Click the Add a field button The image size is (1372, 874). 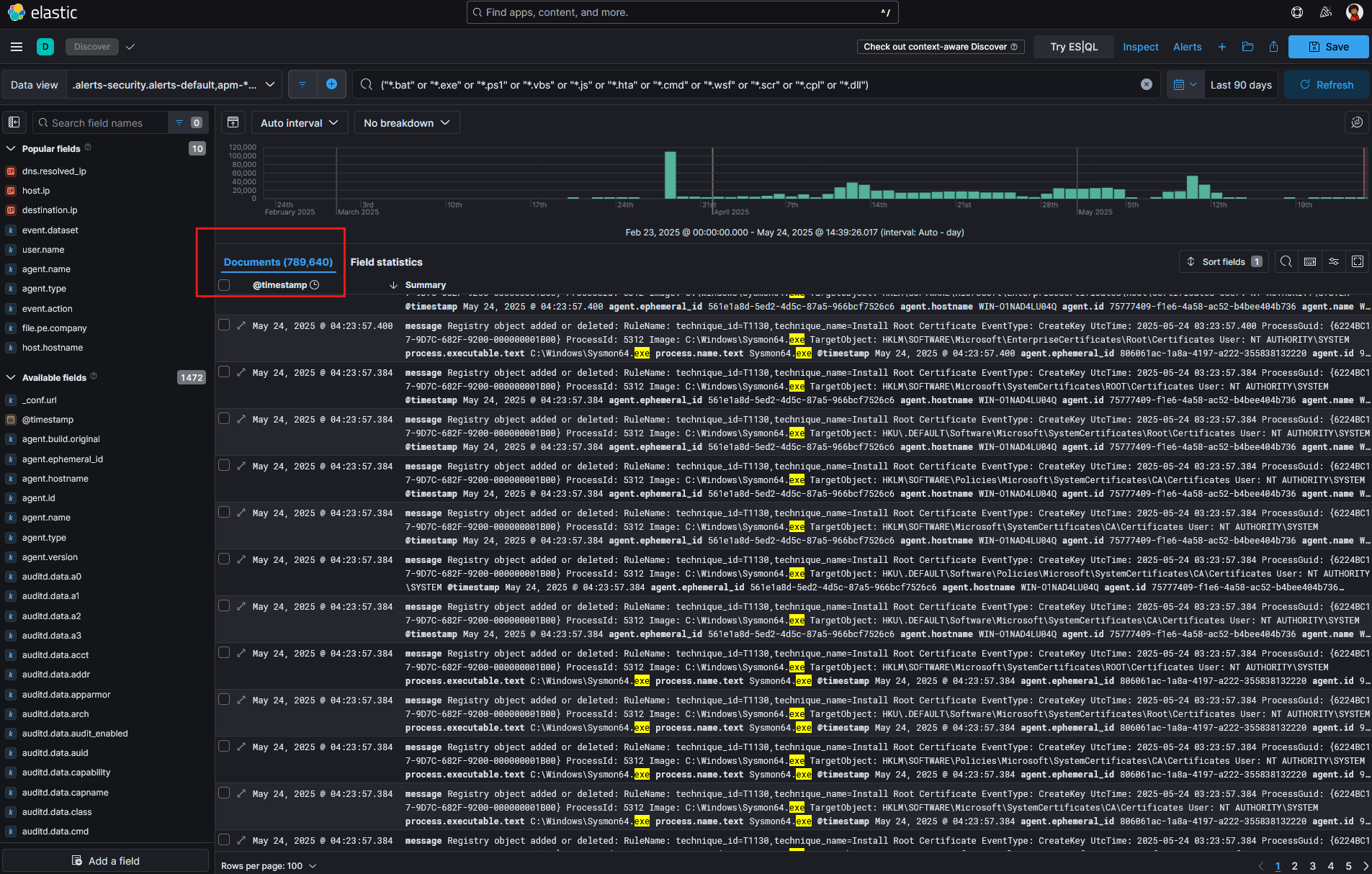(x=106, y=860)
